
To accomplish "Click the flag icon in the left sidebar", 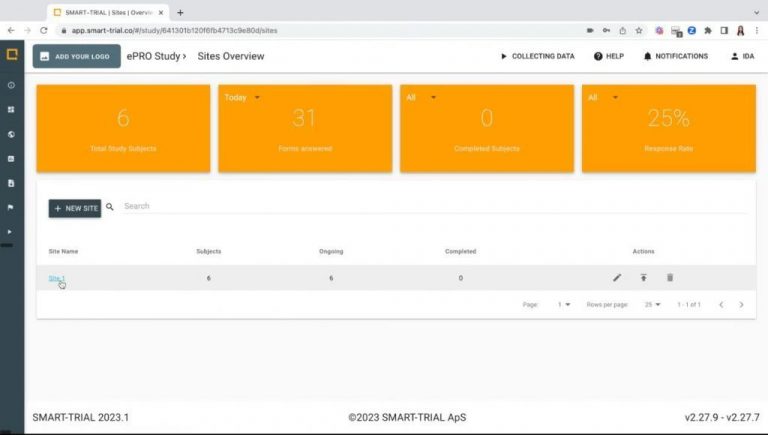I will [x=11, y=208].
